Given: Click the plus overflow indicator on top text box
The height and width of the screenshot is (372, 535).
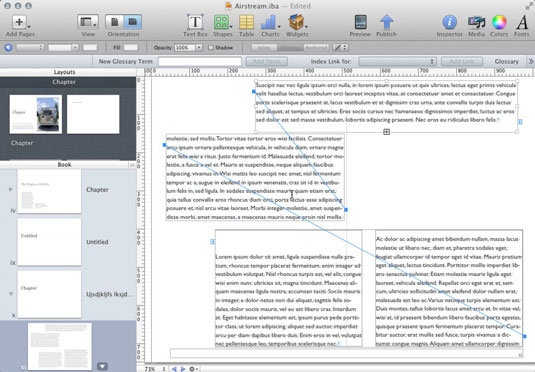Looking at the screenshot, I should point(386,132).
